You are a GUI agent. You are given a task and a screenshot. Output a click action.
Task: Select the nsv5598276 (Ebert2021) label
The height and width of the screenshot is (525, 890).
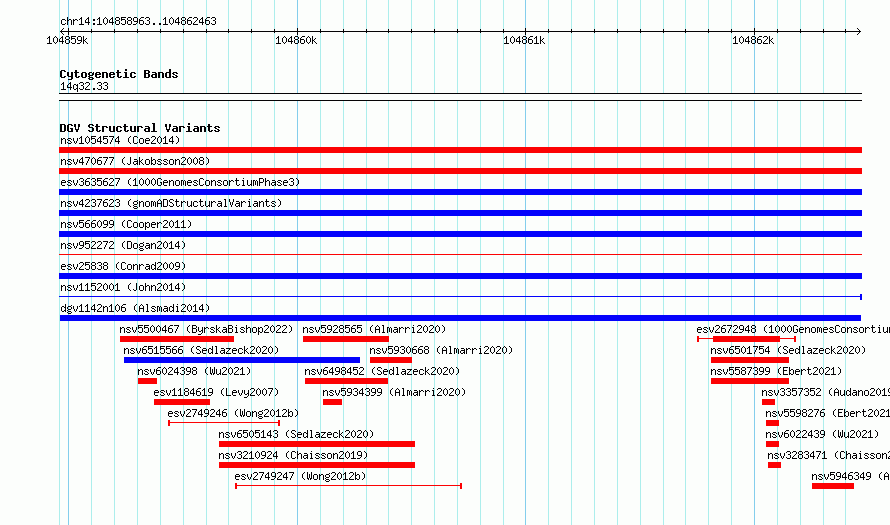click(x=828, y=413)
